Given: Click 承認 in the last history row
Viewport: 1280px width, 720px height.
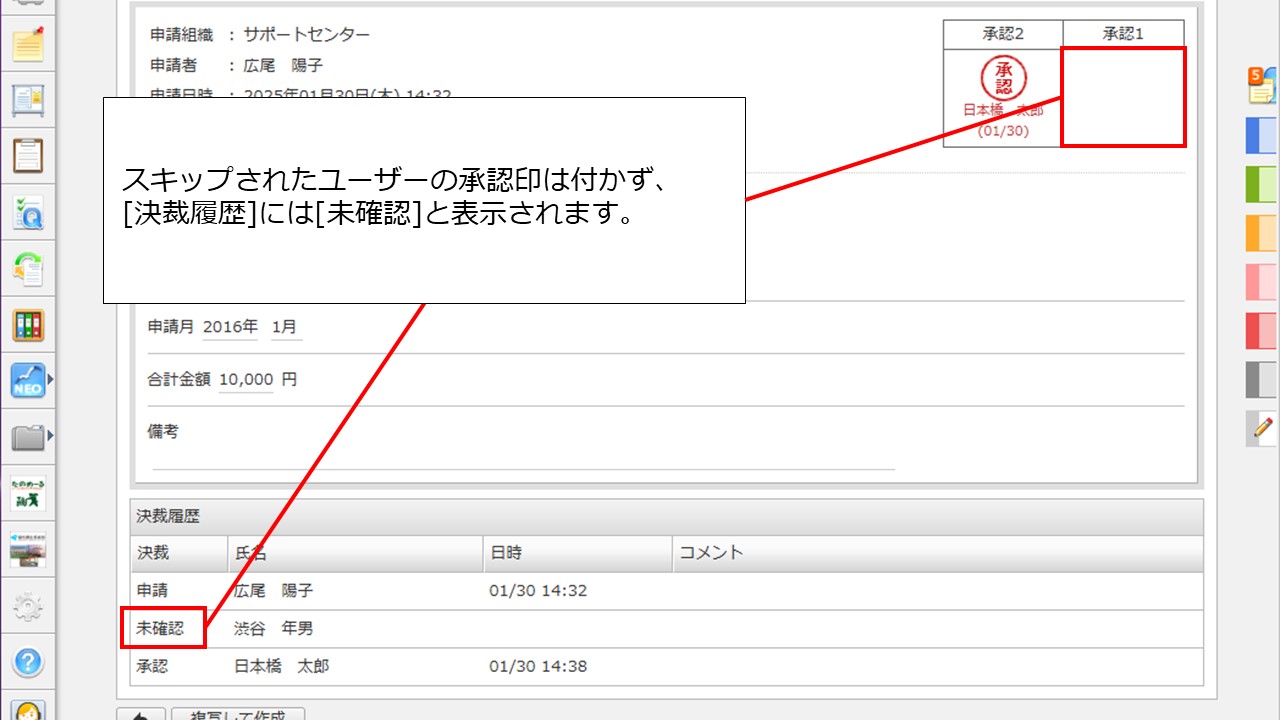Looking at the screenshot, I should 153,666.
